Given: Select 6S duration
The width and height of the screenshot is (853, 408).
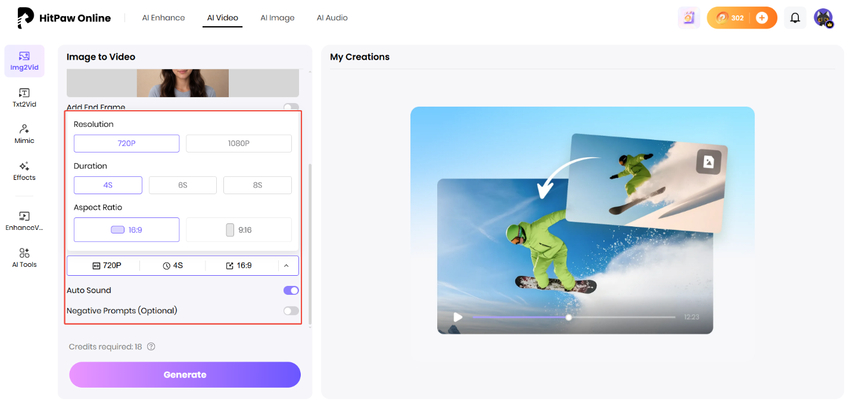Looking at the screenshot, I should coord(183,185).
